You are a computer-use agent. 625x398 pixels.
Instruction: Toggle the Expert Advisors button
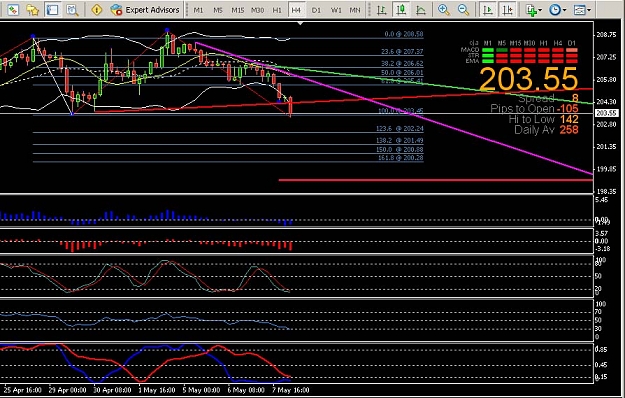[x=145, y=10]
